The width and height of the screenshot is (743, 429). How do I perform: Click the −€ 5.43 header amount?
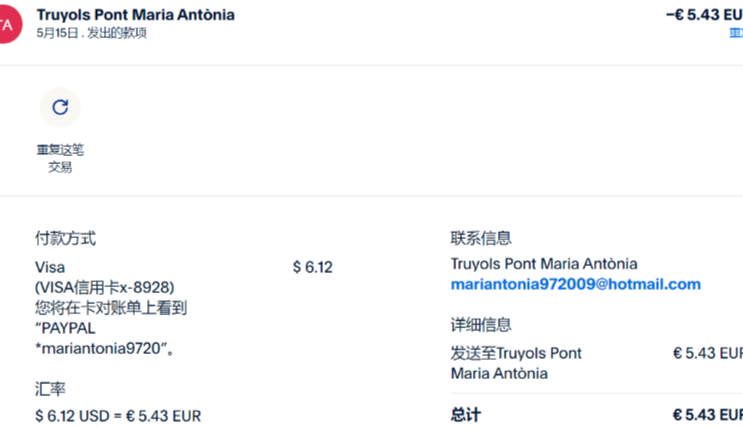point(704,15)
